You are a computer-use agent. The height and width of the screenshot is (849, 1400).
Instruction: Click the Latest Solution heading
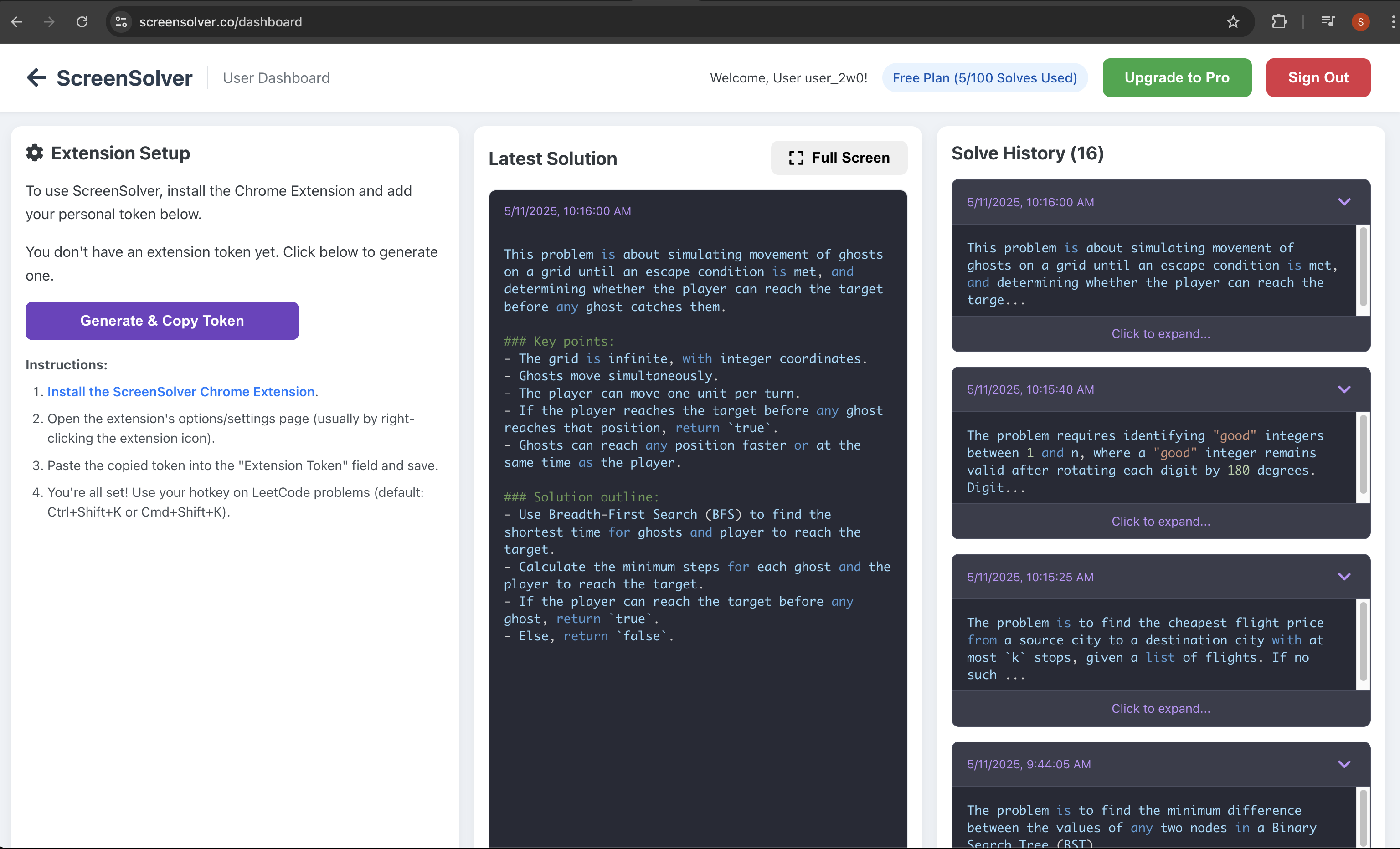coord(552,159)
